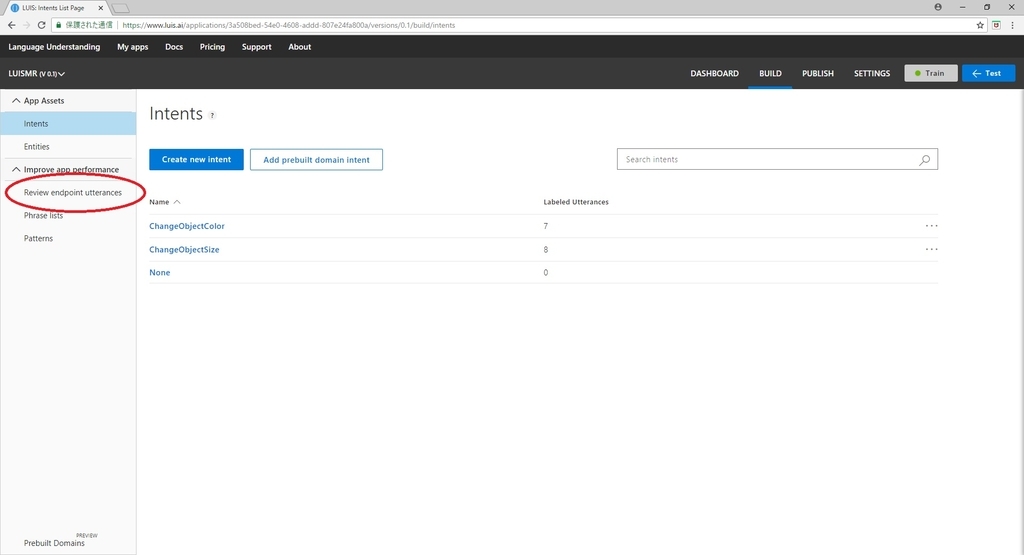
Task: Open the Pricing page
Action: click(212, 47)
